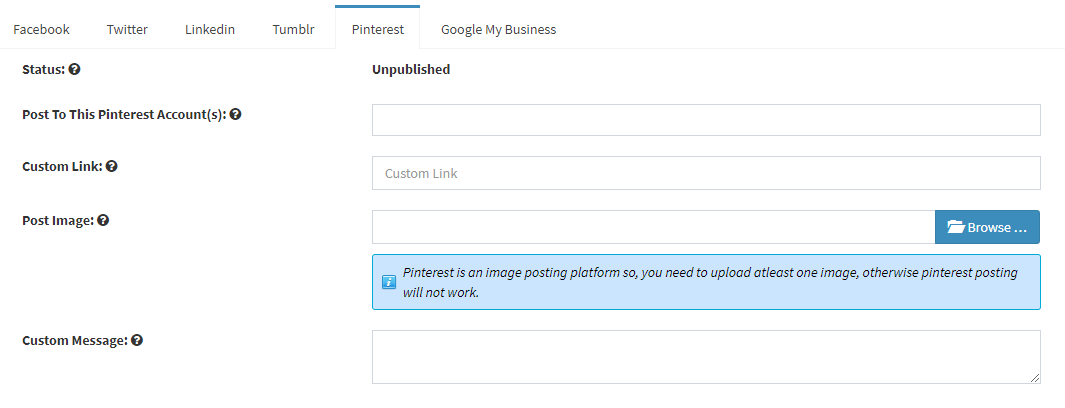Click the Post Image file path field

[653, 227]
